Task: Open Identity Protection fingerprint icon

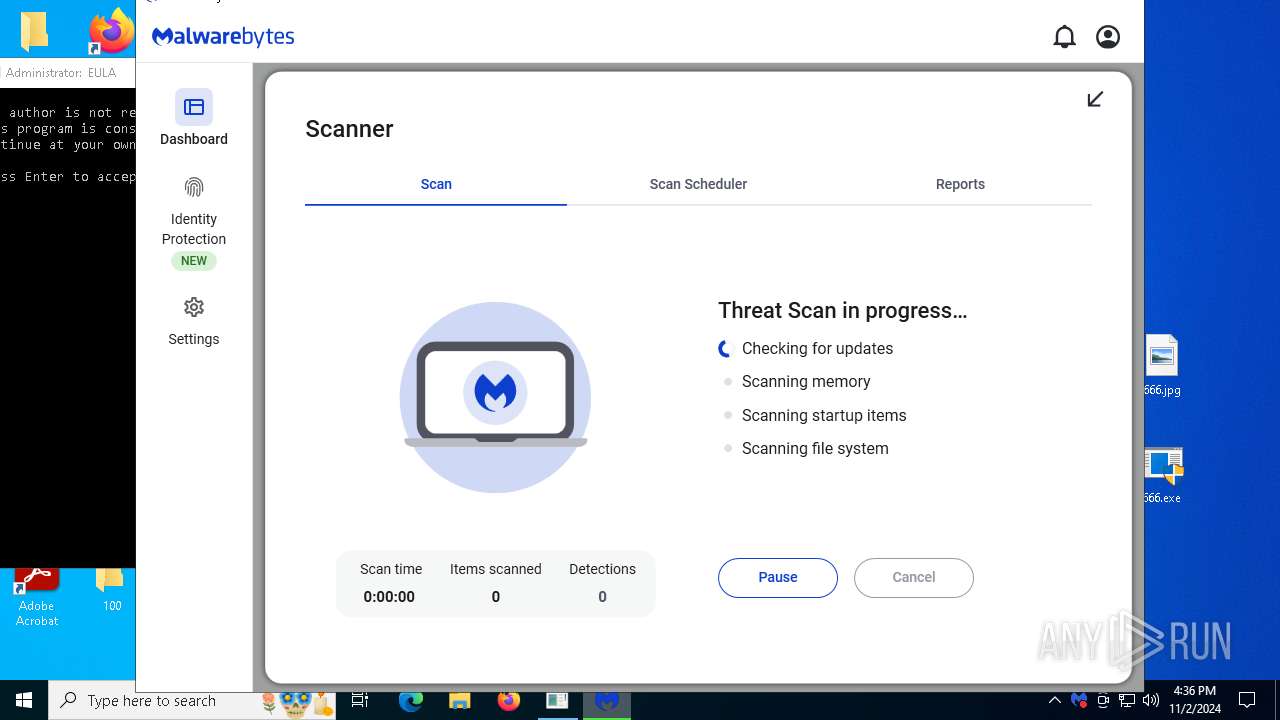Action: (x=194, y=187)
